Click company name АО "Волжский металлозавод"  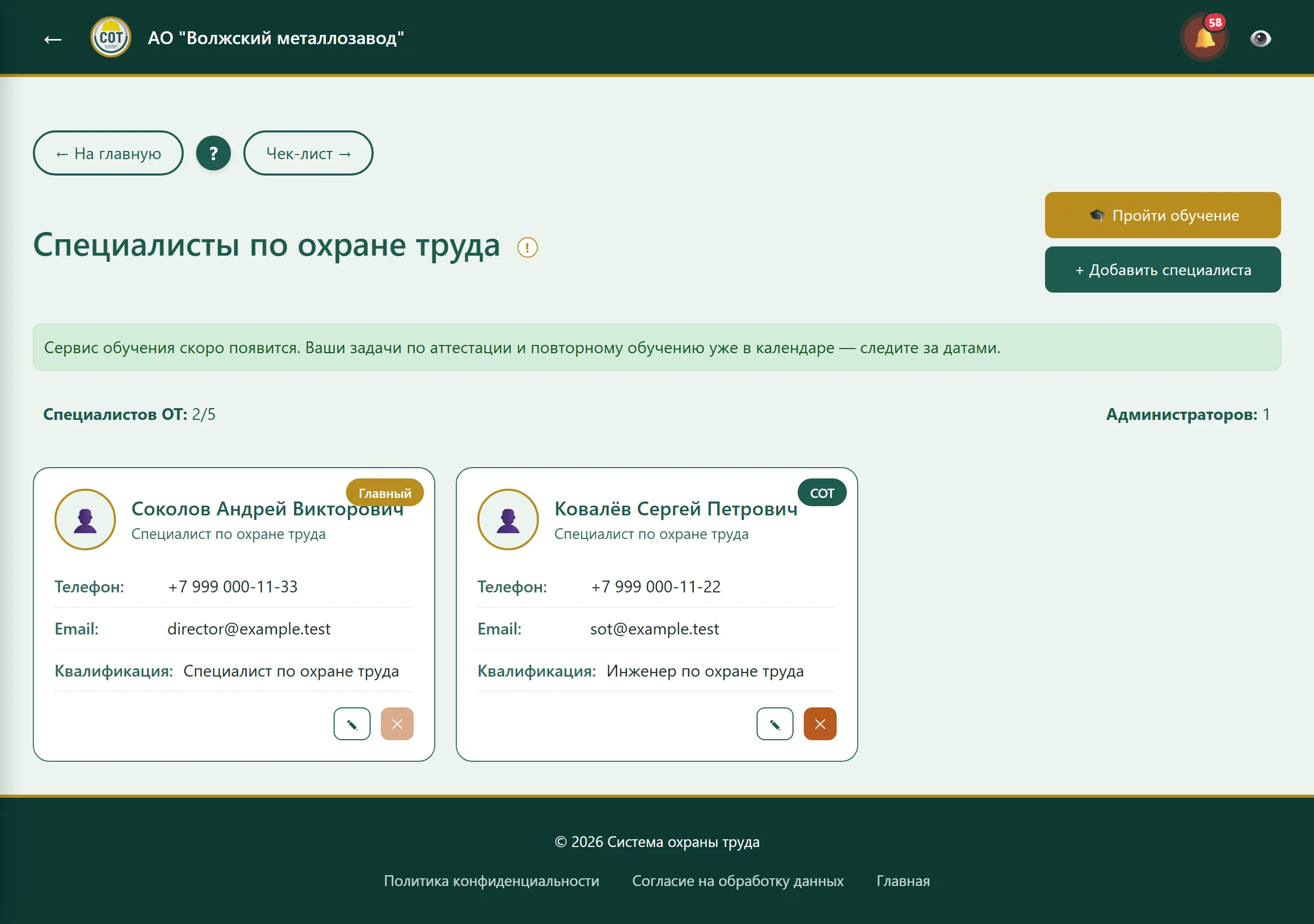[x=276, y=38]
